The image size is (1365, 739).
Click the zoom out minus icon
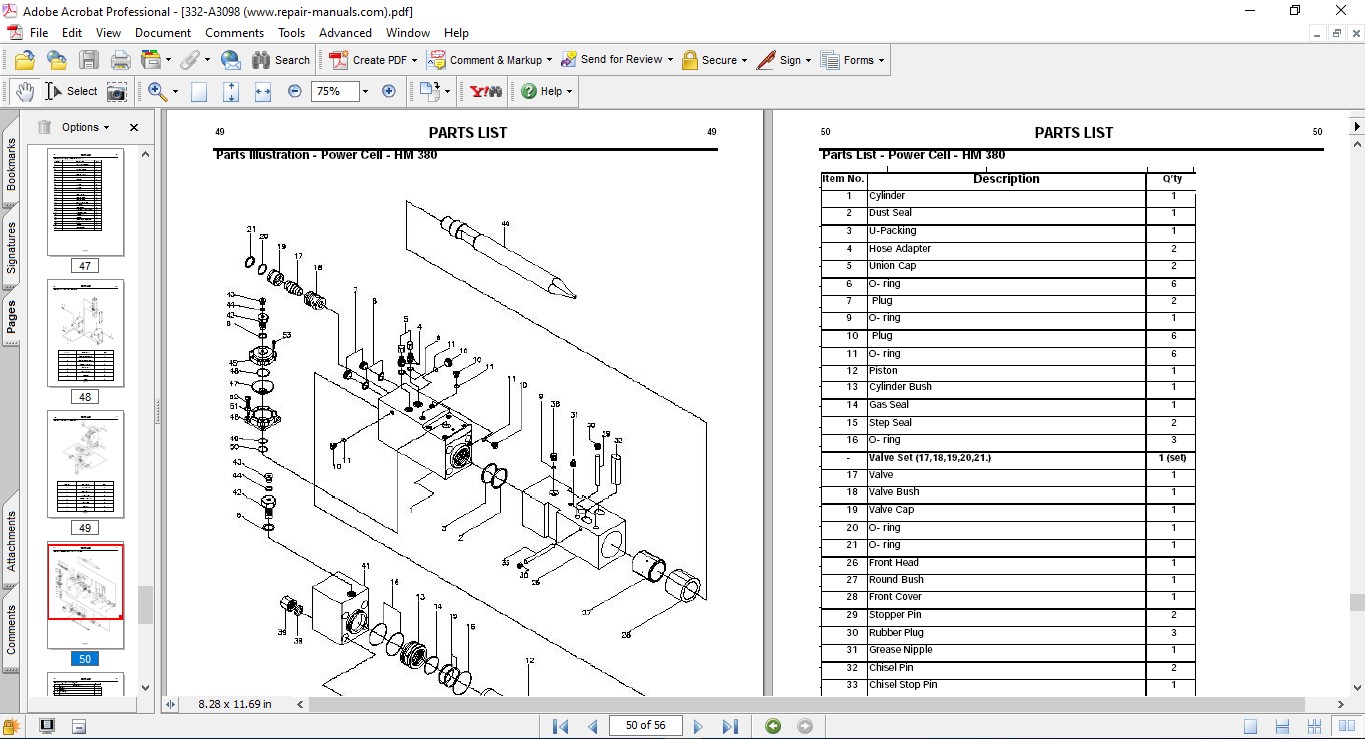(295, 91)
